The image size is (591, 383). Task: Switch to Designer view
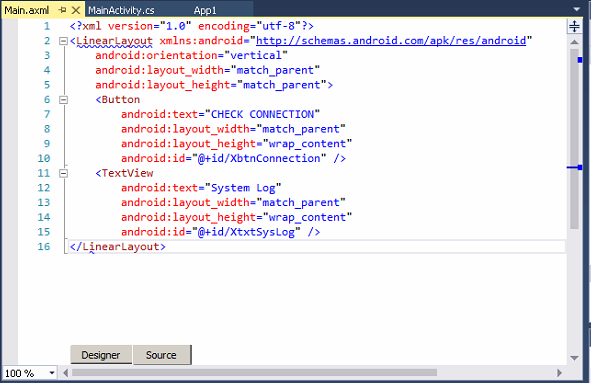click(x=101, y=355)
